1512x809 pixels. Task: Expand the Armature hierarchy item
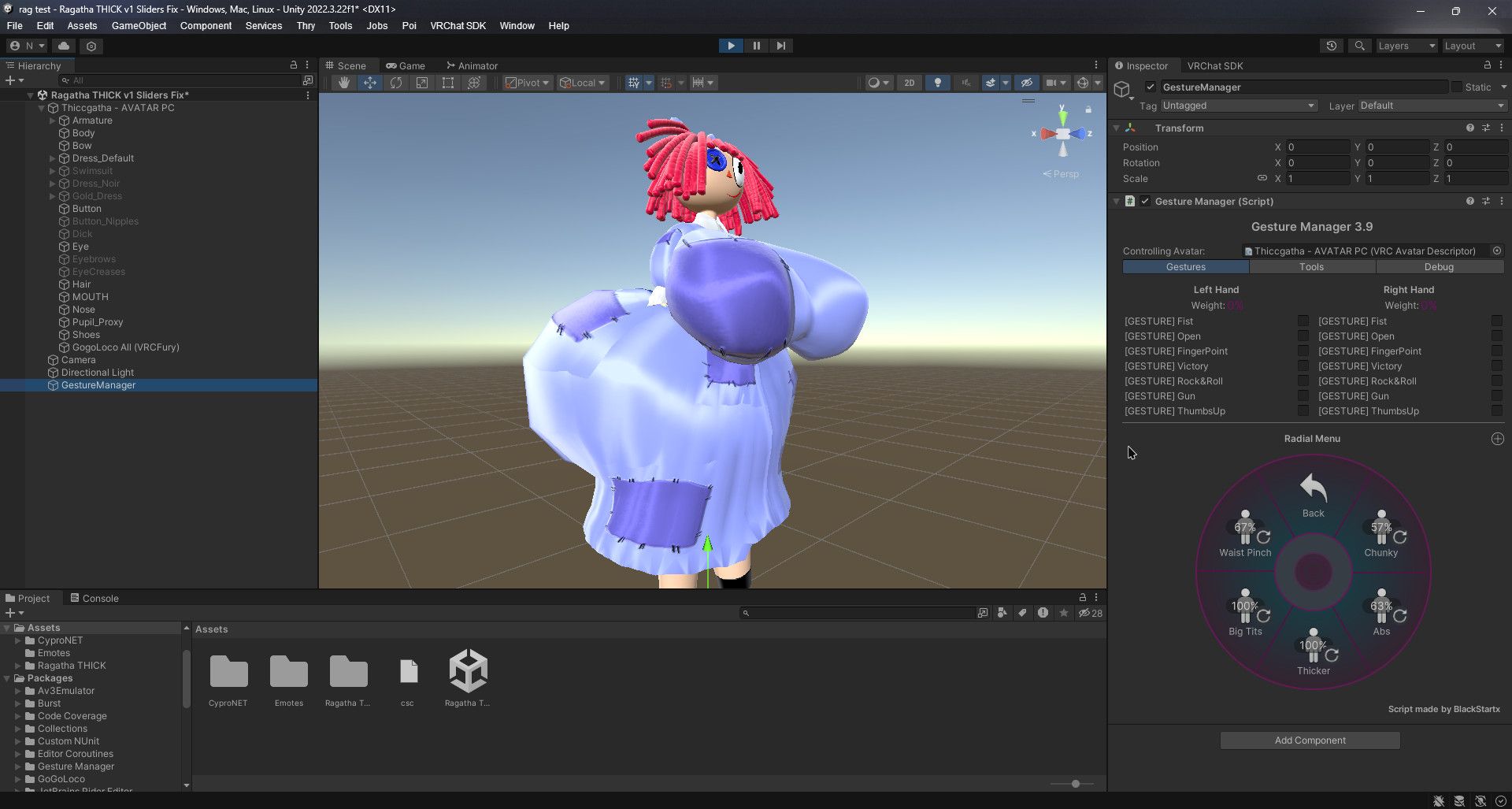53,121
